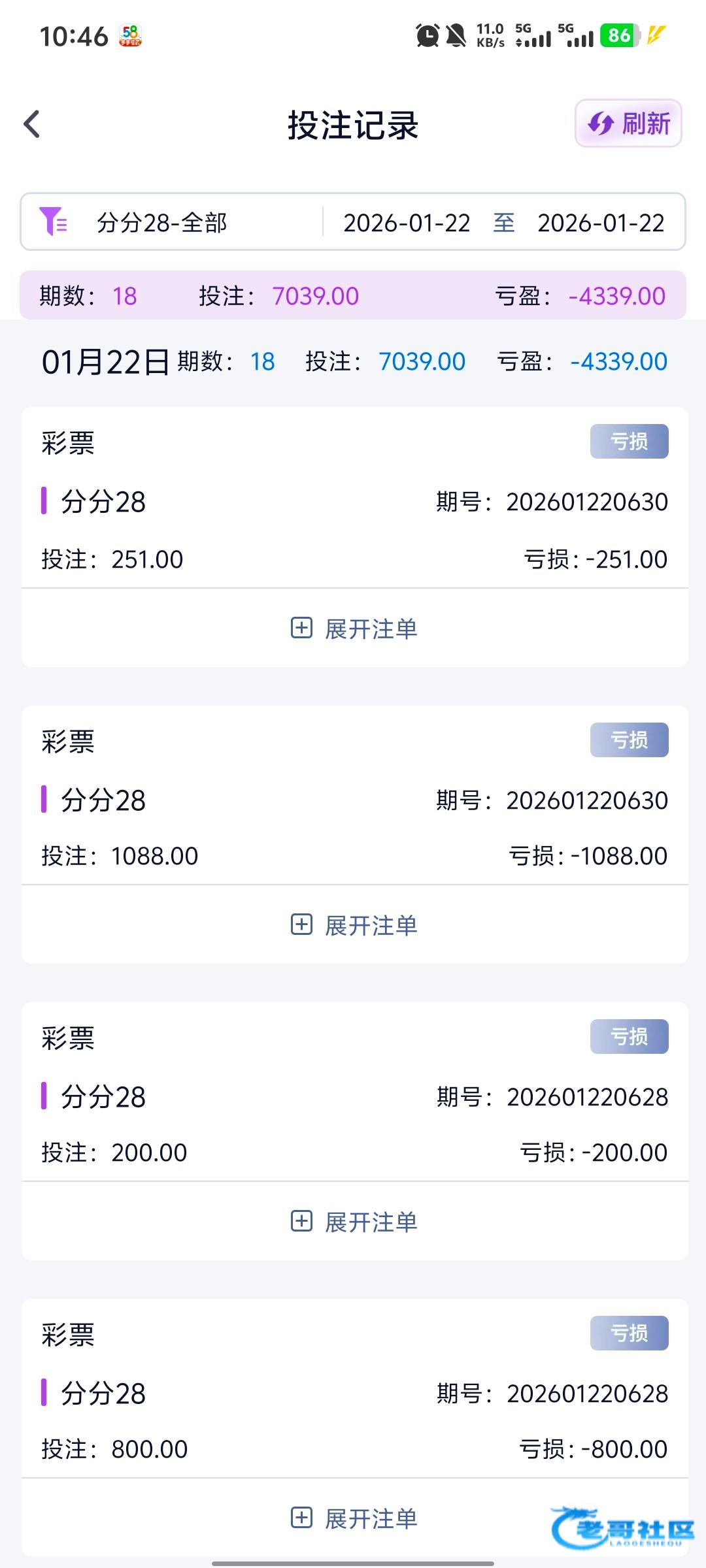This screenshot has height=1568, width=706.
Task: Select the end date after 至
Action: click(600, 223)
